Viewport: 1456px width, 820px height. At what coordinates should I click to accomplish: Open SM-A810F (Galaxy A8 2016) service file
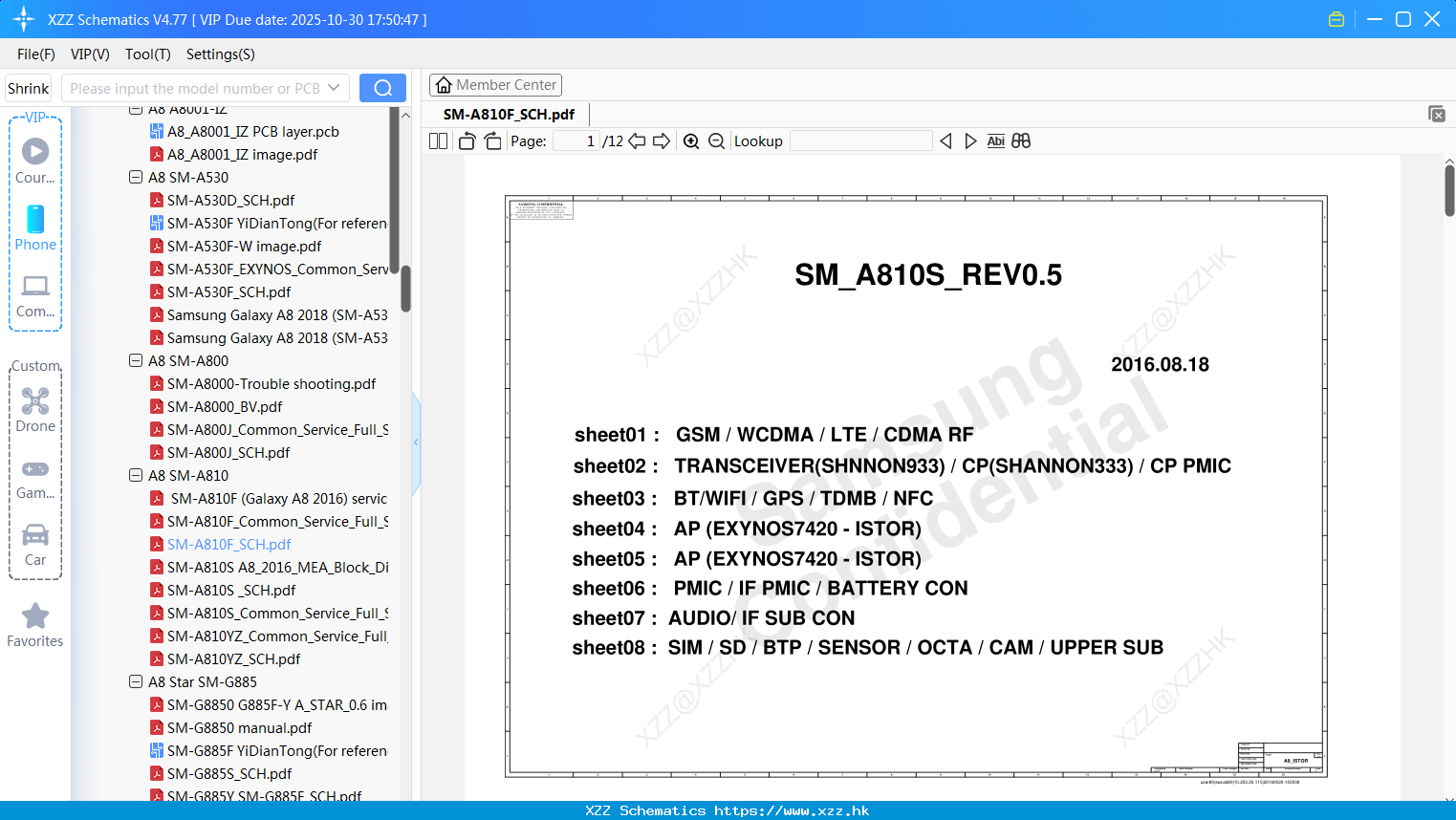[279, 498]
